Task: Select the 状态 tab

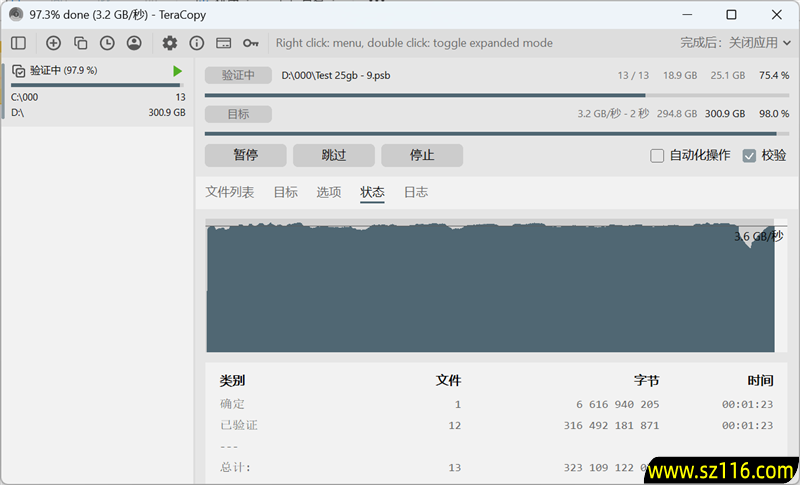Action: 372,192
